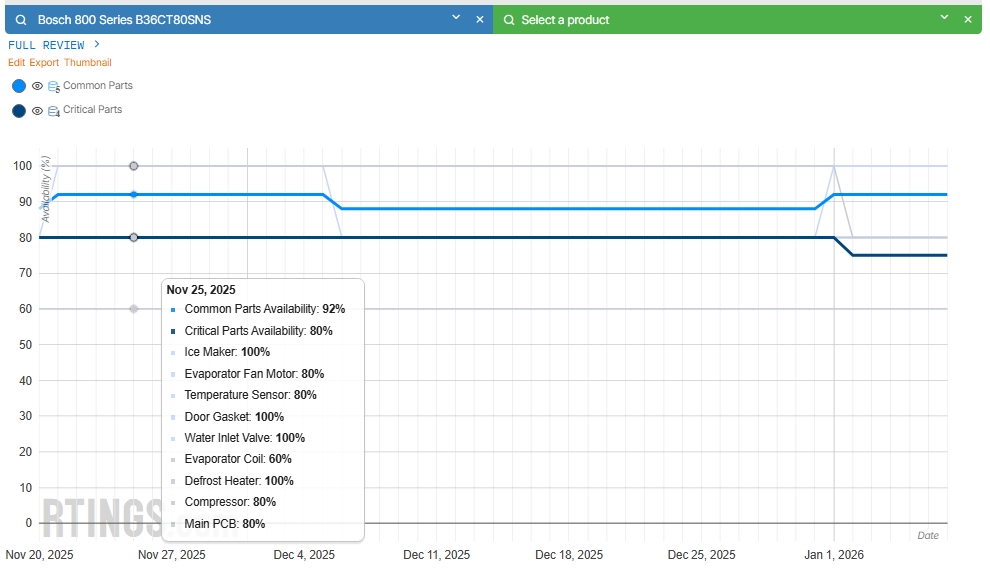The image size is (990, 586).
Task: Click the search icon in the green product bar
Action: click(509, 20)
